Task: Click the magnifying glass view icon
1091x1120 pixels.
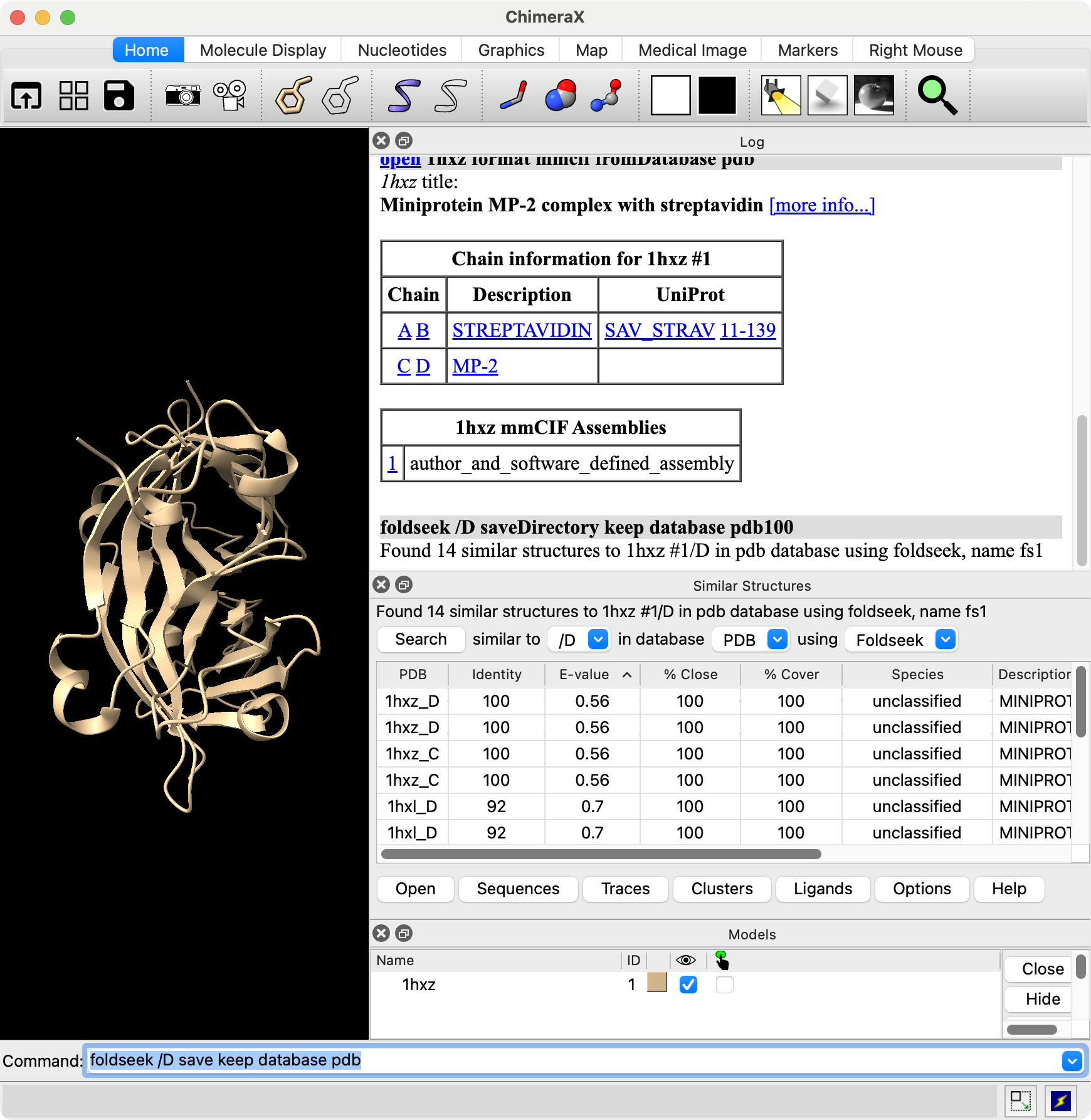Action: 937,95
